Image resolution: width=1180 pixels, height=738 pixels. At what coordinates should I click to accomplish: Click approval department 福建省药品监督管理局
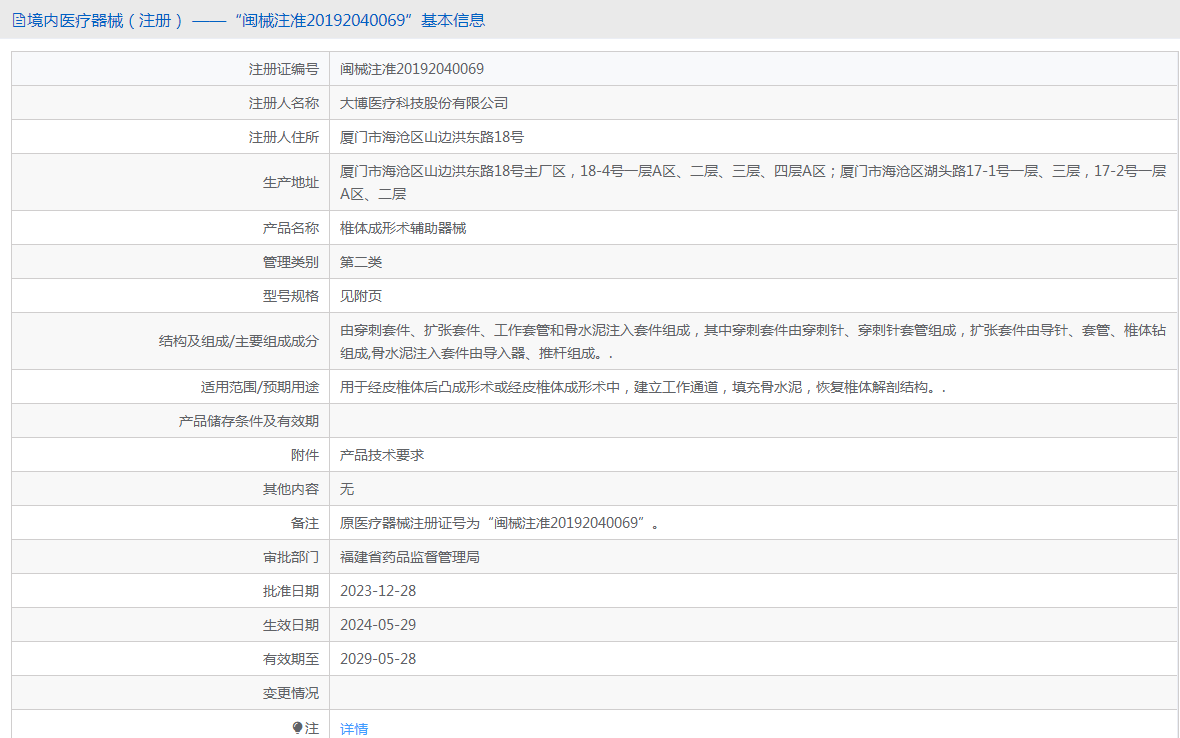click(x=410, y=557)
